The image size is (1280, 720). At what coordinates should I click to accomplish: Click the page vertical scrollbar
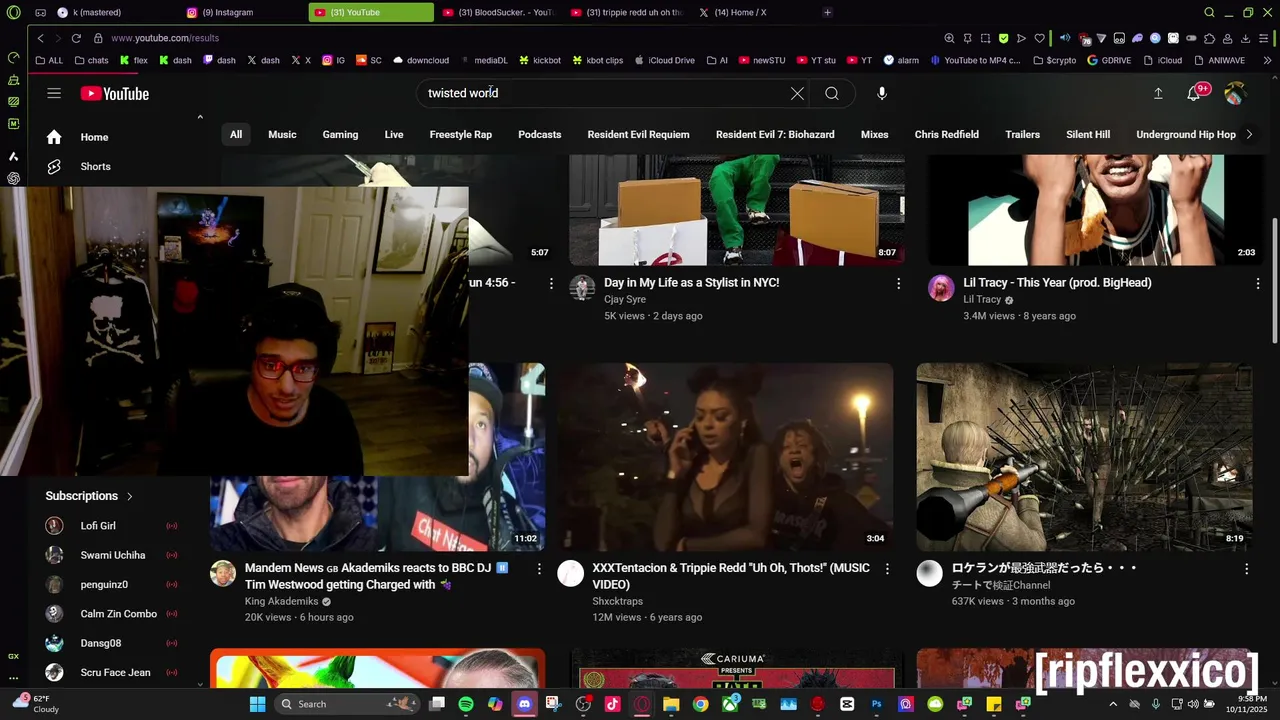coord(1274,282)
